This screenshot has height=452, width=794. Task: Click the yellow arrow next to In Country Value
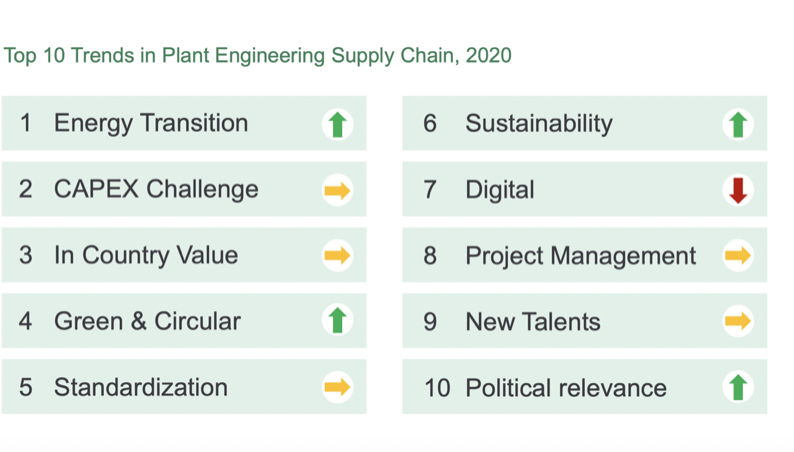coord(338,256)
